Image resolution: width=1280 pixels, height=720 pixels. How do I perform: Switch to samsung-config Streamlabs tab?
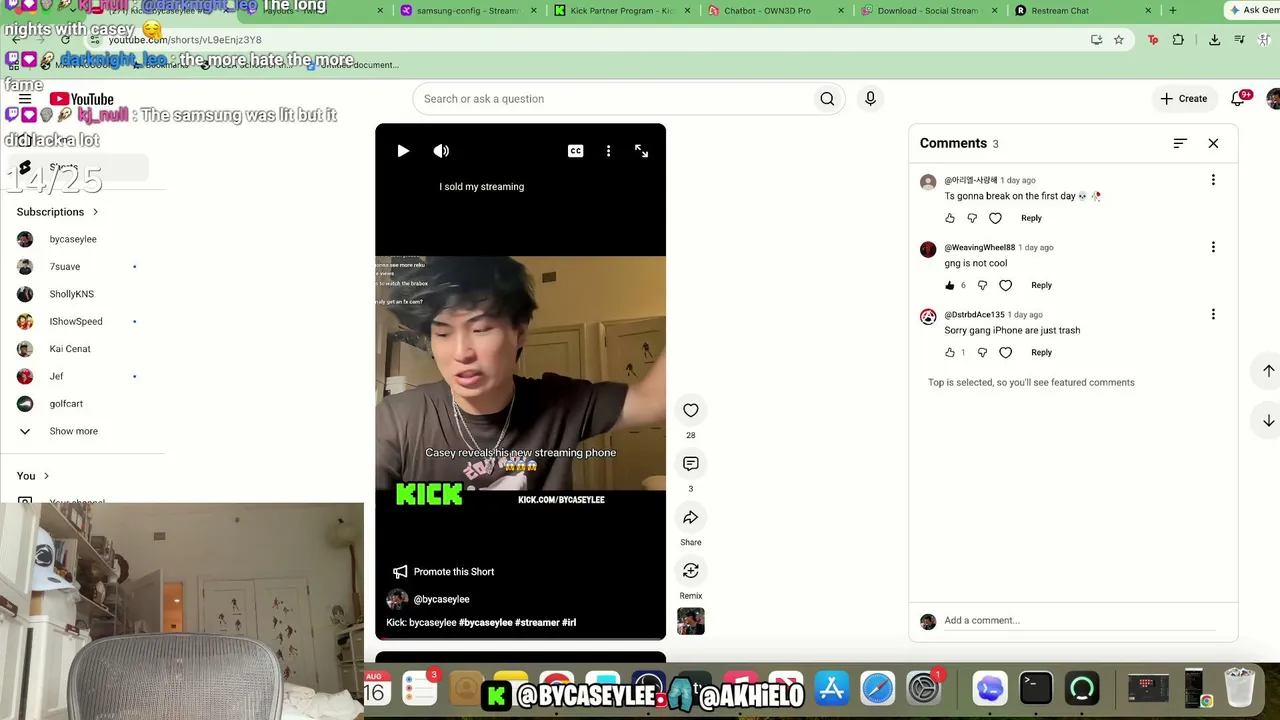468,11
